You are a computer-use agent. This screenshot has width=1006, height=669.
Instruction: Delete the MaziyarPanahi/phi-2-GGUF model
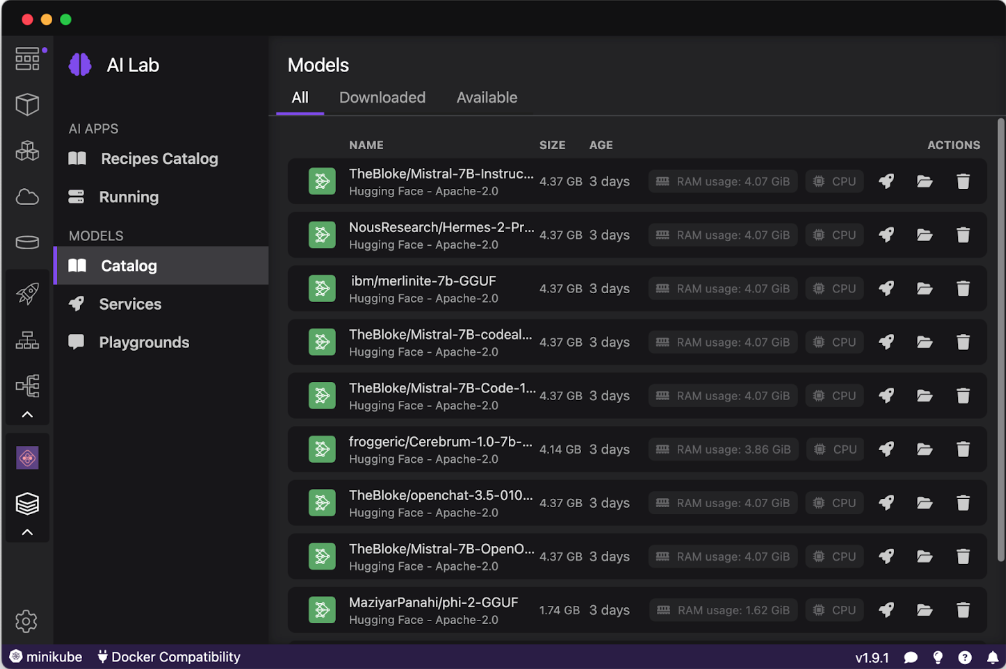(x=963, y=610)
